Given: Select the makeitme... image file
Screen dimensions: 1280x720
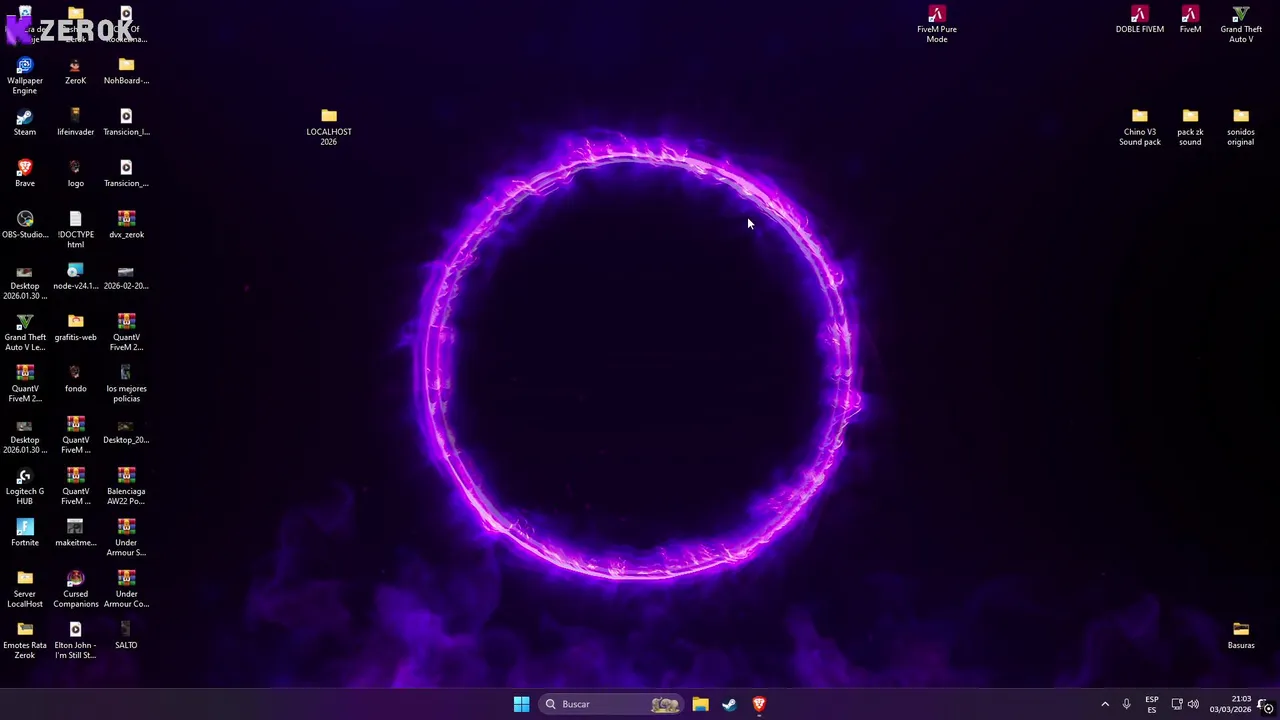Looking at the screenshot, I should (75, 533).
